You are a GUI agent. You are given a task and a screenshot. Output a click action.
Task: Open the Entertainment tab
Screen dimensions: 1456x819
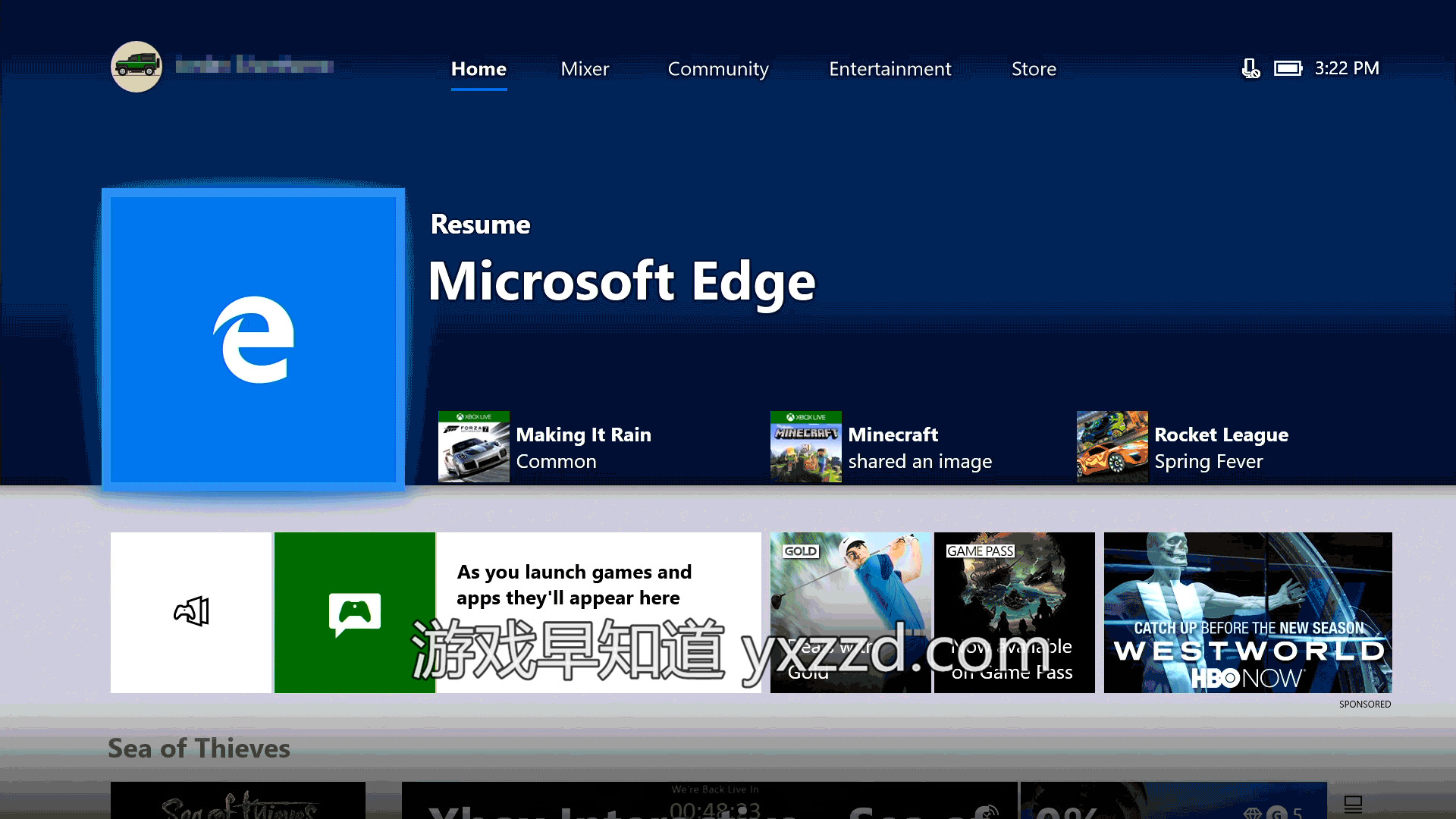click(890, 69)
